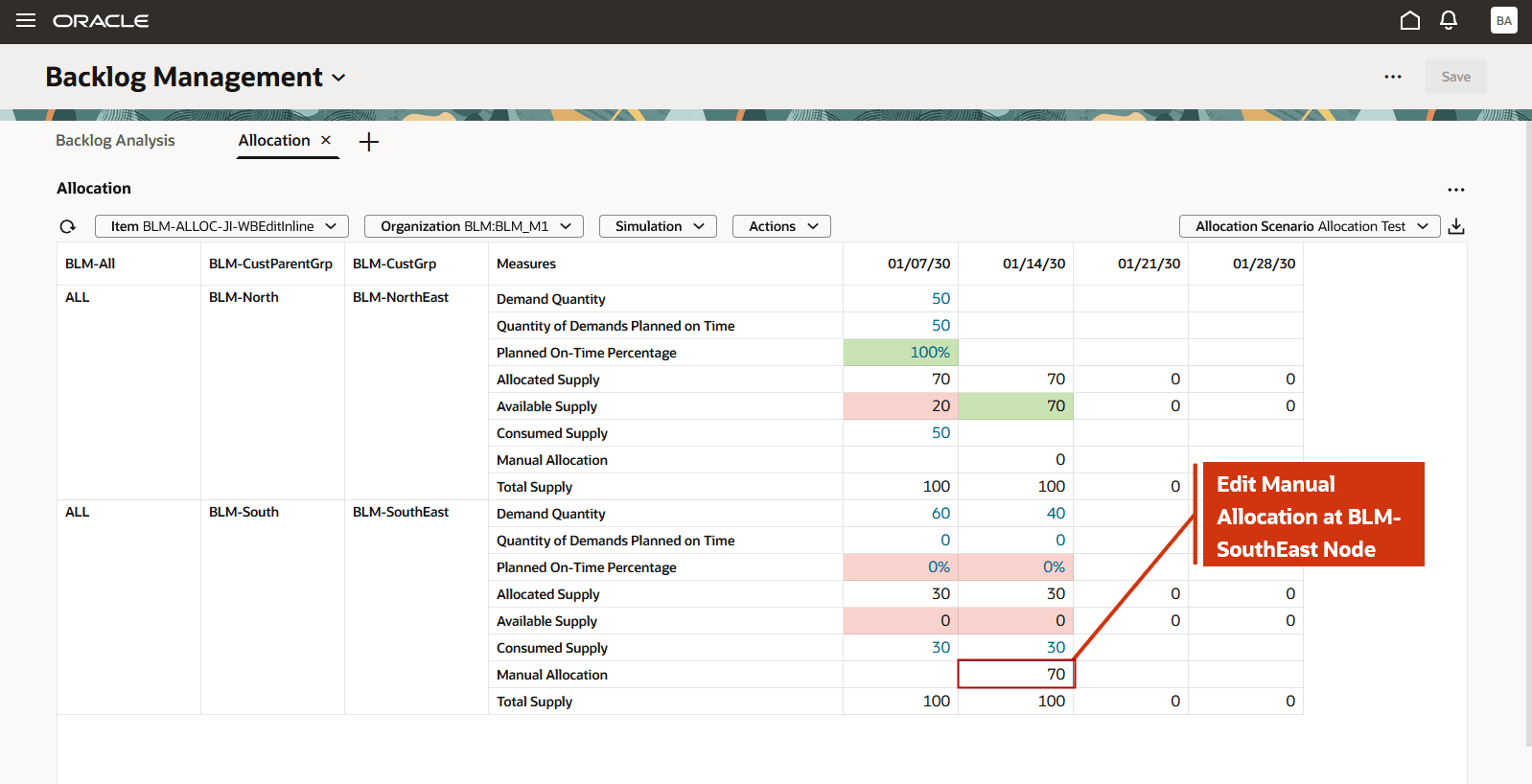Export table with the download icon

coord(1456,226)
